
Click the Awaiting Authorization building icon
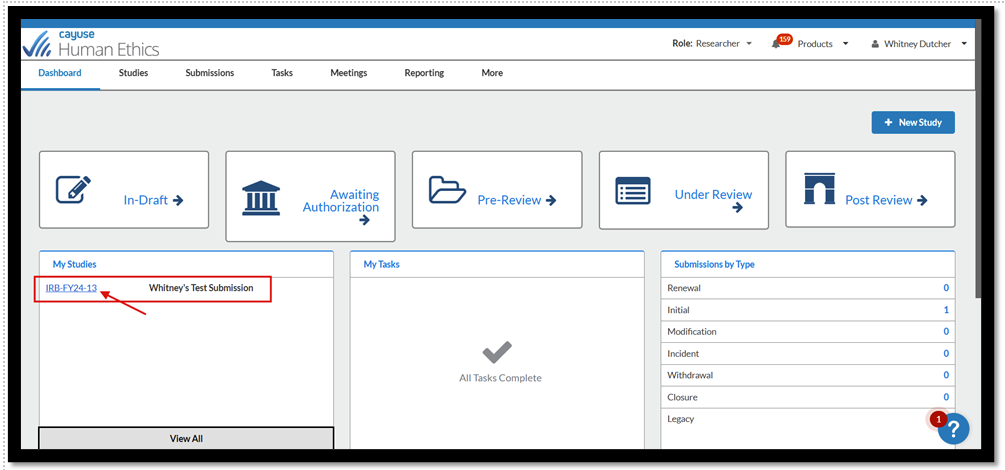(x=261, y=197)
